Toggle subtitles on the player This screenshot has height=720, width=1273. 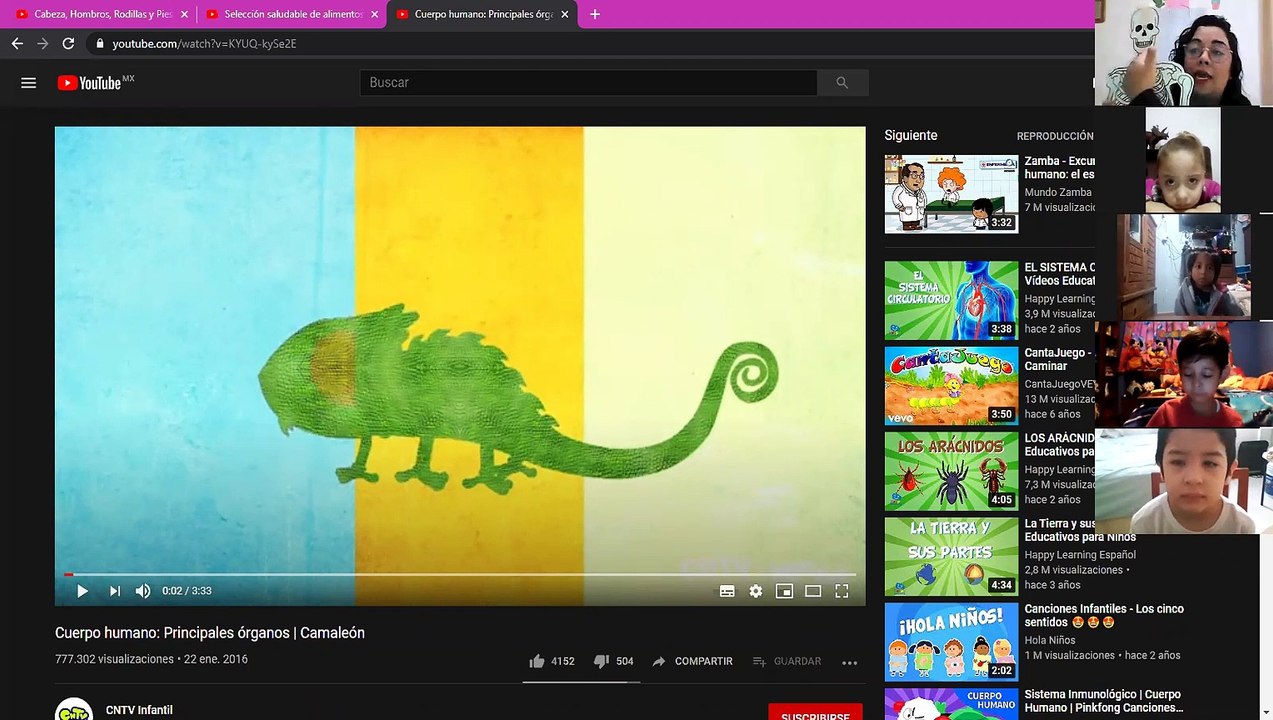pos(727,591)
